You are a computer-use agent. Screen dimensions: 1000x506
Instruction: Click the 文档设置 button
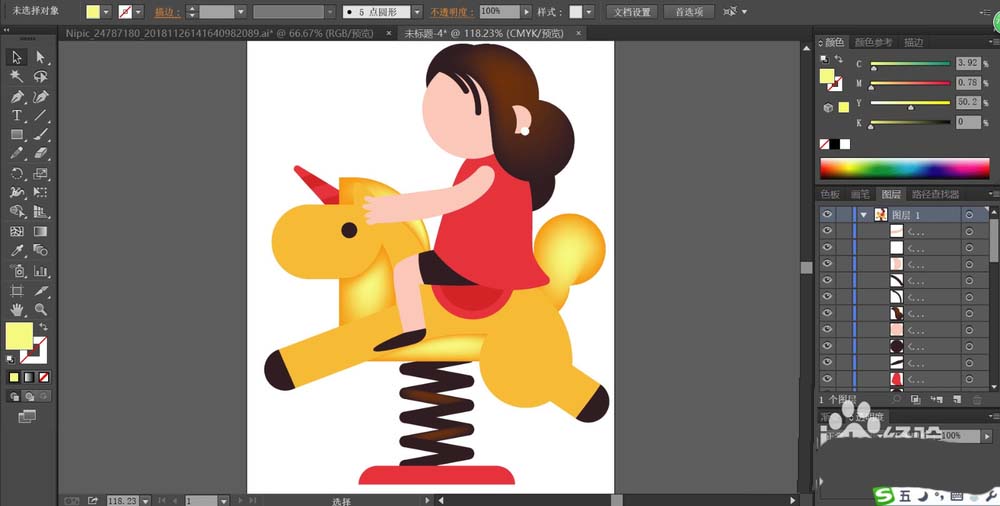632,12
